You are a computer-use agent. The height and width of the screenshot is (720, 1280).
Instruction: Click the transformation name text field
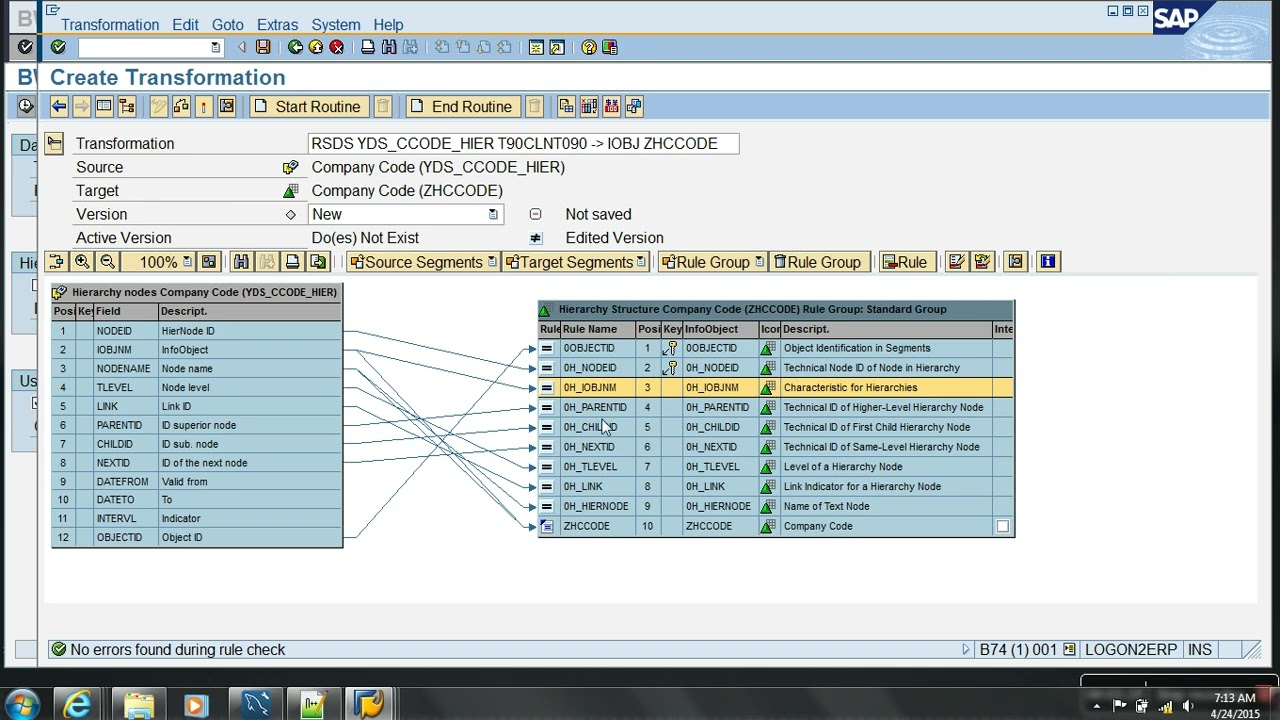524,143
